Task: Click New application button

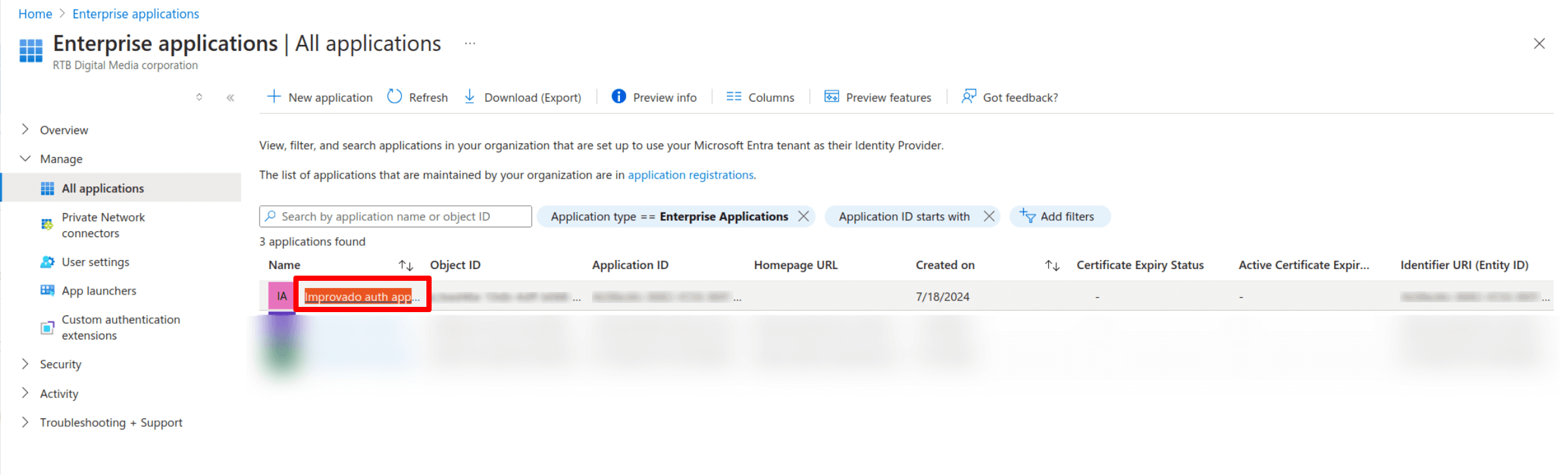Action: click(320, 97)
